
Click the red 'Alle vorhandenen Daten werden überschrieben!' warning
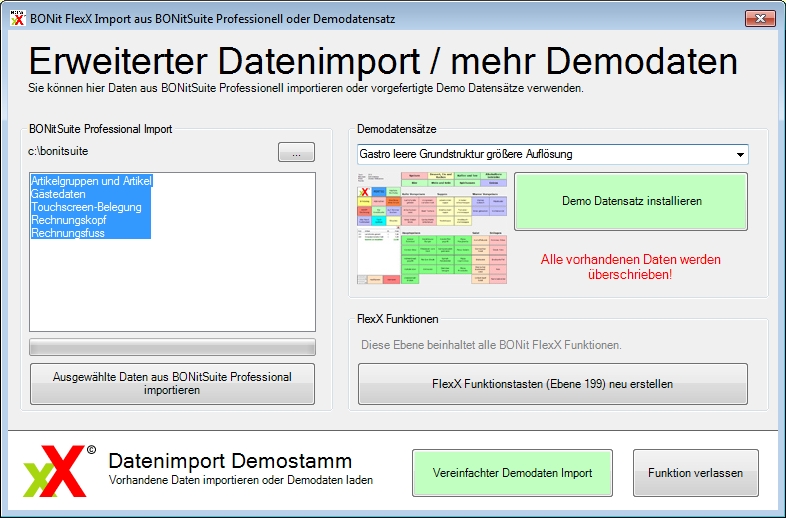point(631,267)
